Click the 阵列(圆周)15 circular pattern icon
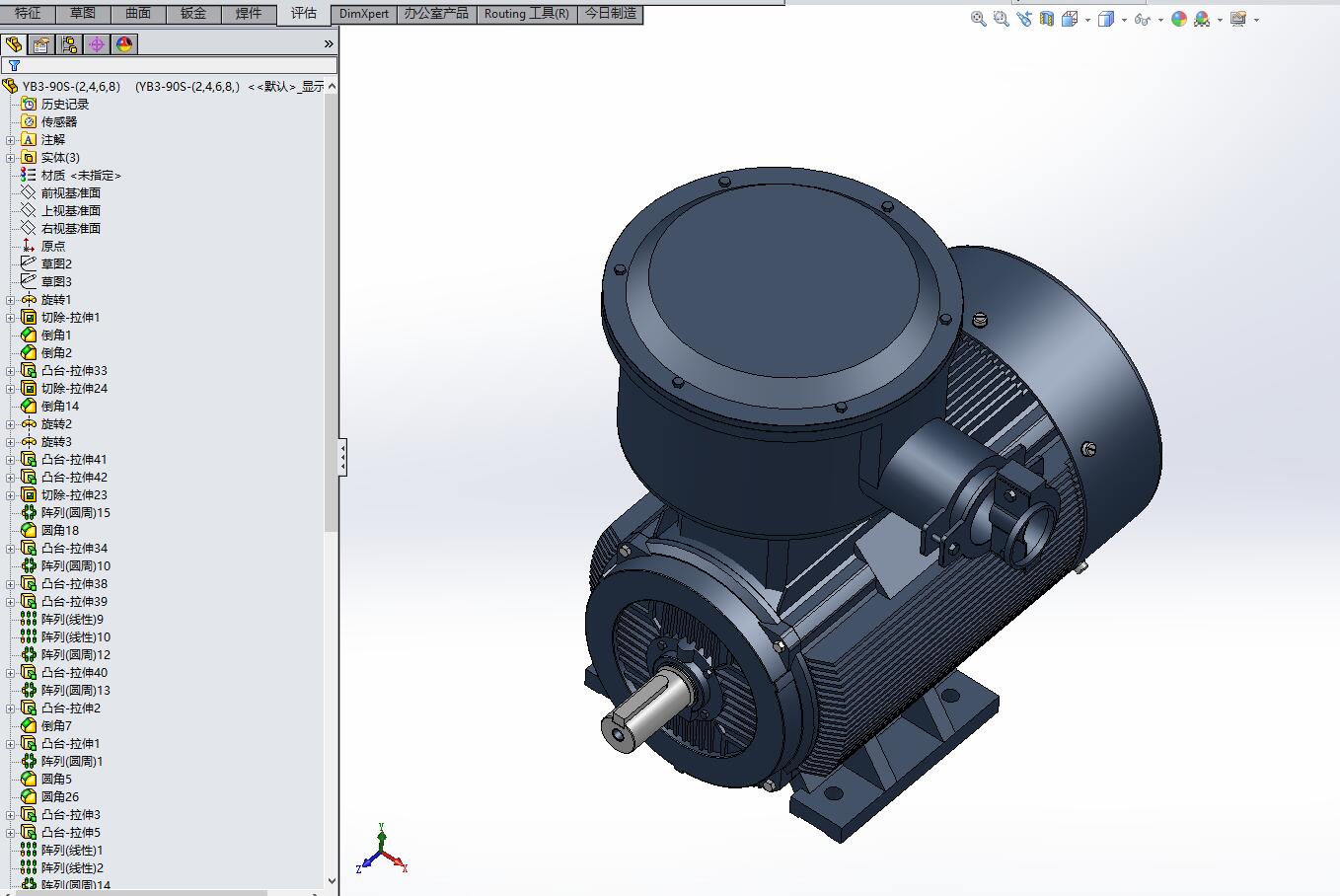The image size is (1340, 896). (x=29, y=512)
